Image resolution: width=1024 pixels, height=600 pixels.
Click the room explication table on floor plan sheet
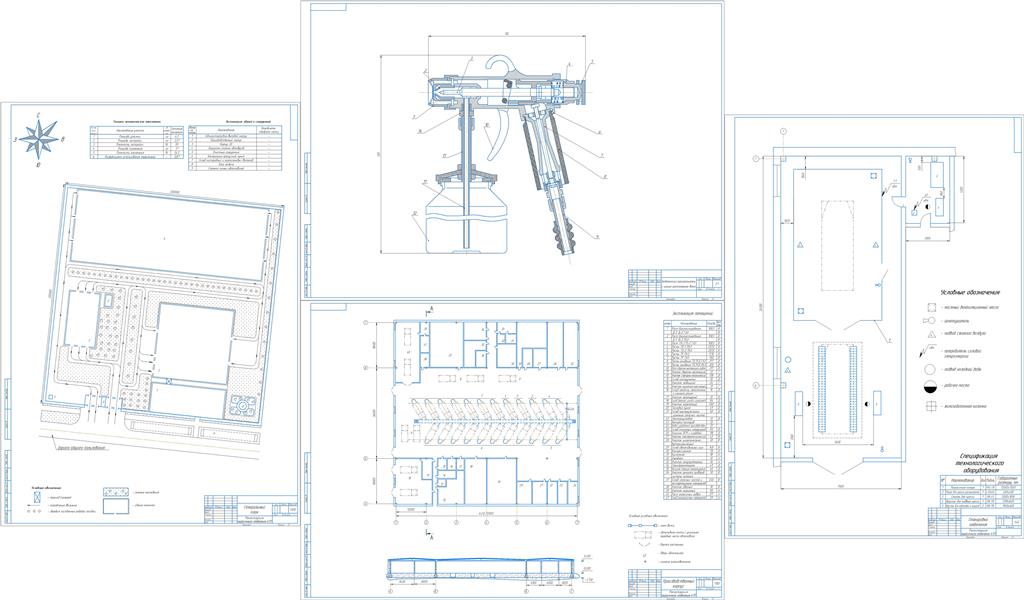pyautogui.click(x=692, y=411)
